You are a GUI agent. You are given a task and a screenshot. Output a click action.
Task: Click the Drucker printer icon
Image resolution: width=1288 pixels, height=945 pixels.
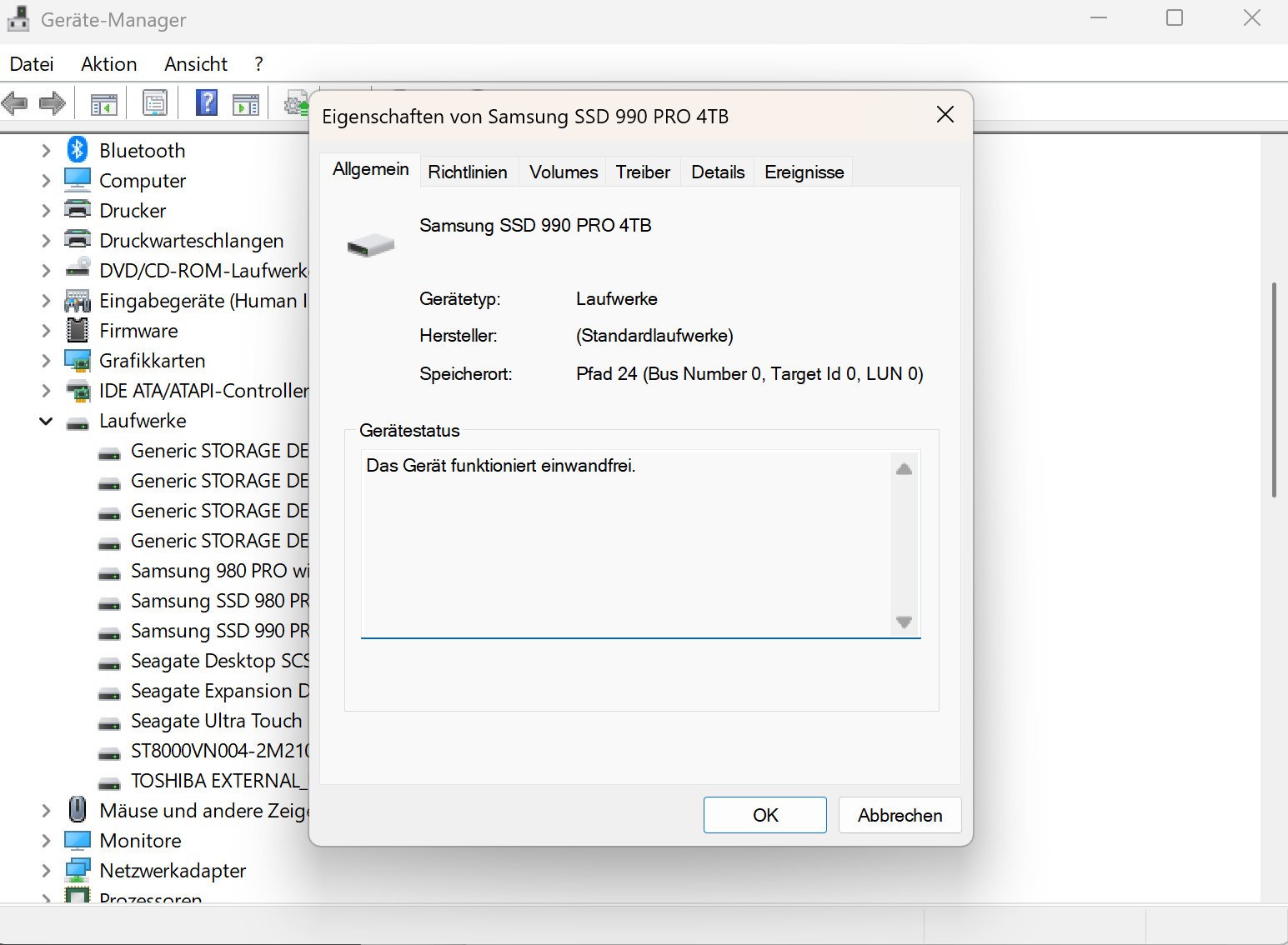coord(78,210)
